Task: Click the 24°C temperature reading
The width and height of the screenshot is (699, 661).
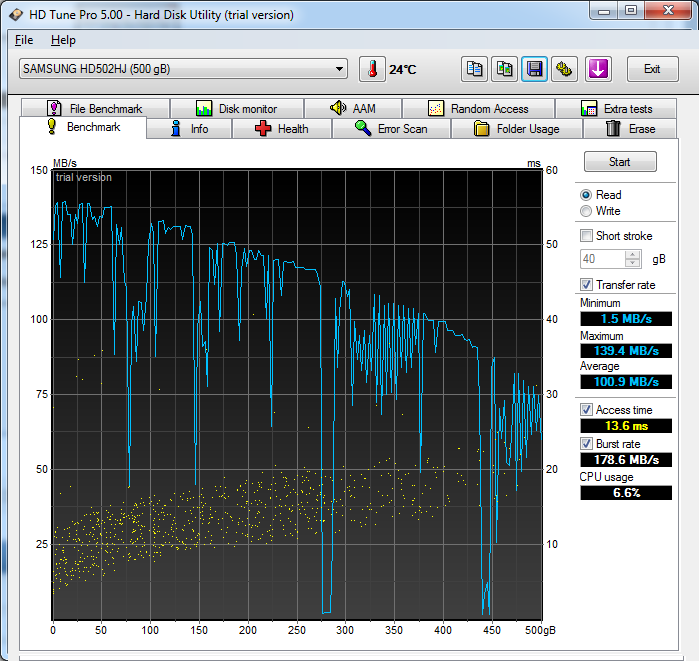Action: point(403,70)
